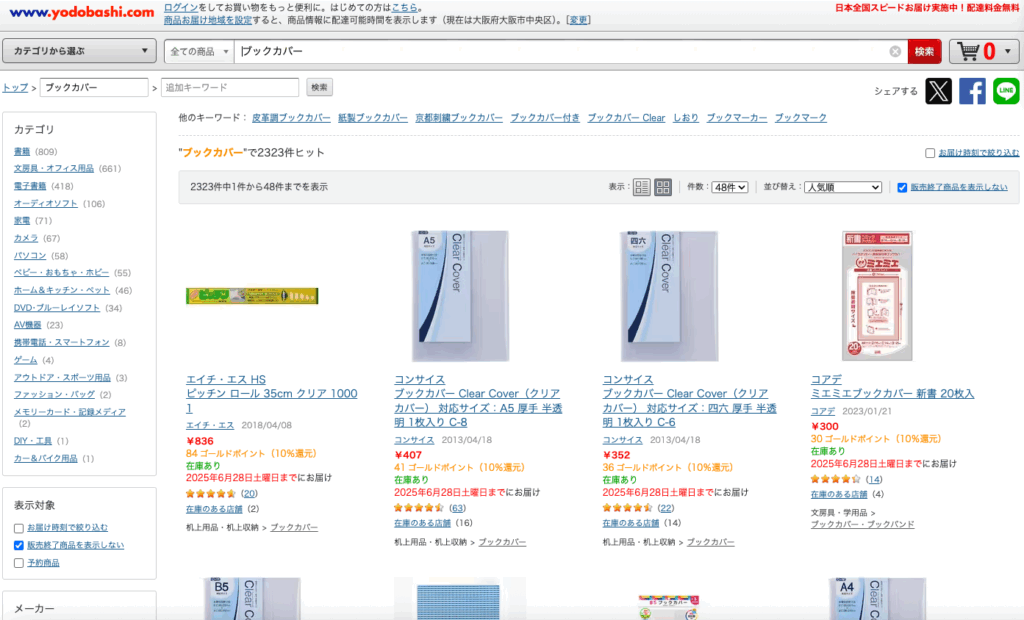Filter by 家電 category
The width and height of the screenshot is (1024, 620).
coord(22,221)
